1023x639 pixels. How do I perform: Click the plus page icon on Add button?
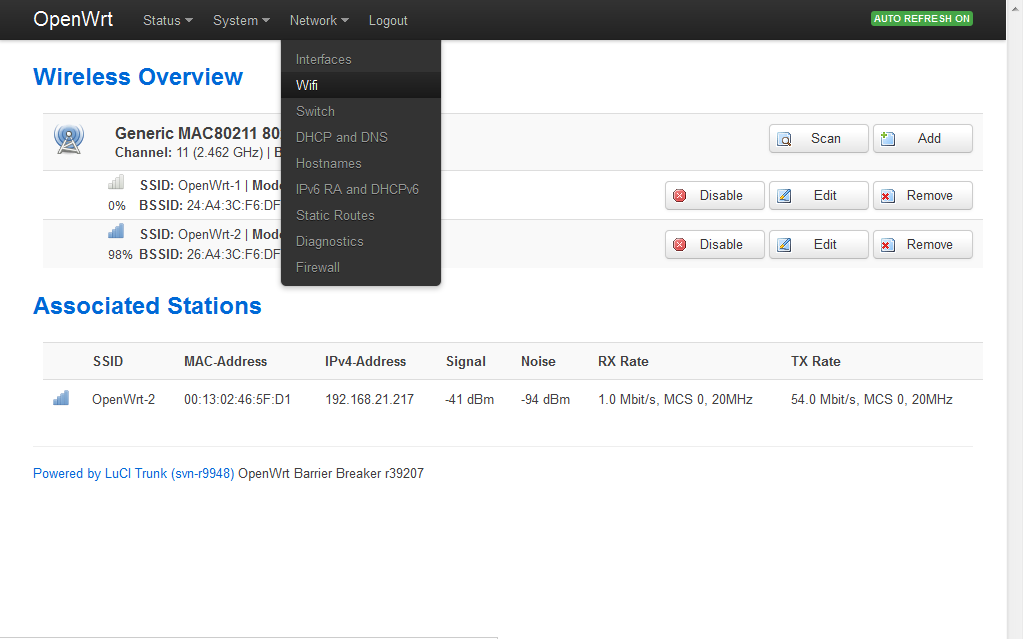click(x=888, y=138)
